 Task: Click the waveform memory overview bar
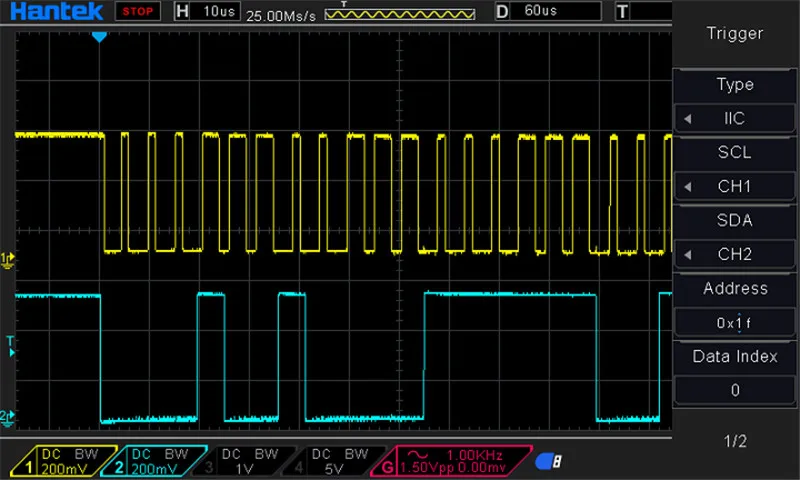click(400, 14)
